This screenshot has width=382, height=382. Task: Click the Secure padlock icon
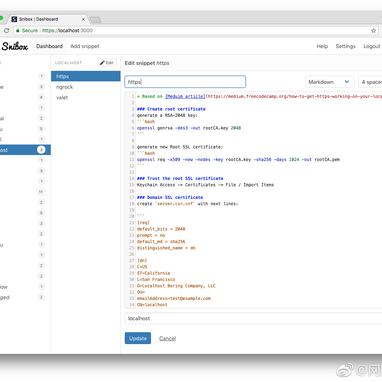(18, 30)
